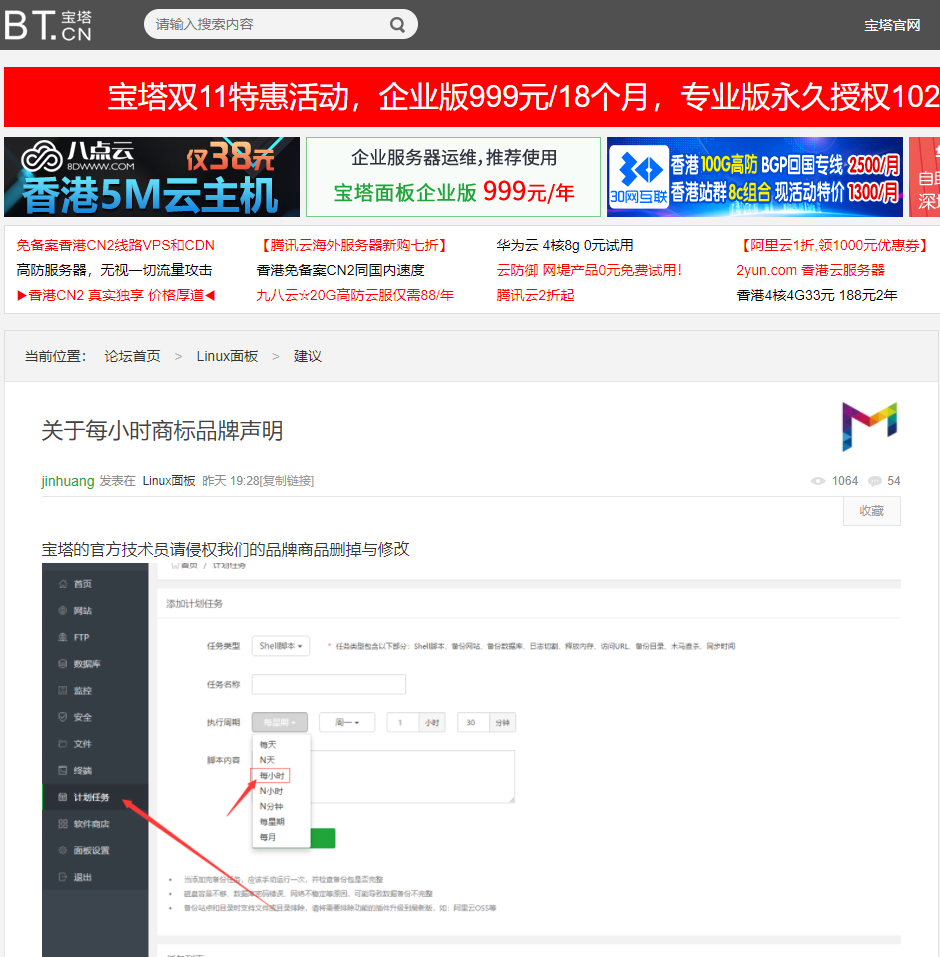Click the eye views icon
The width and height of the screenshot is (940, 957).
818,481
